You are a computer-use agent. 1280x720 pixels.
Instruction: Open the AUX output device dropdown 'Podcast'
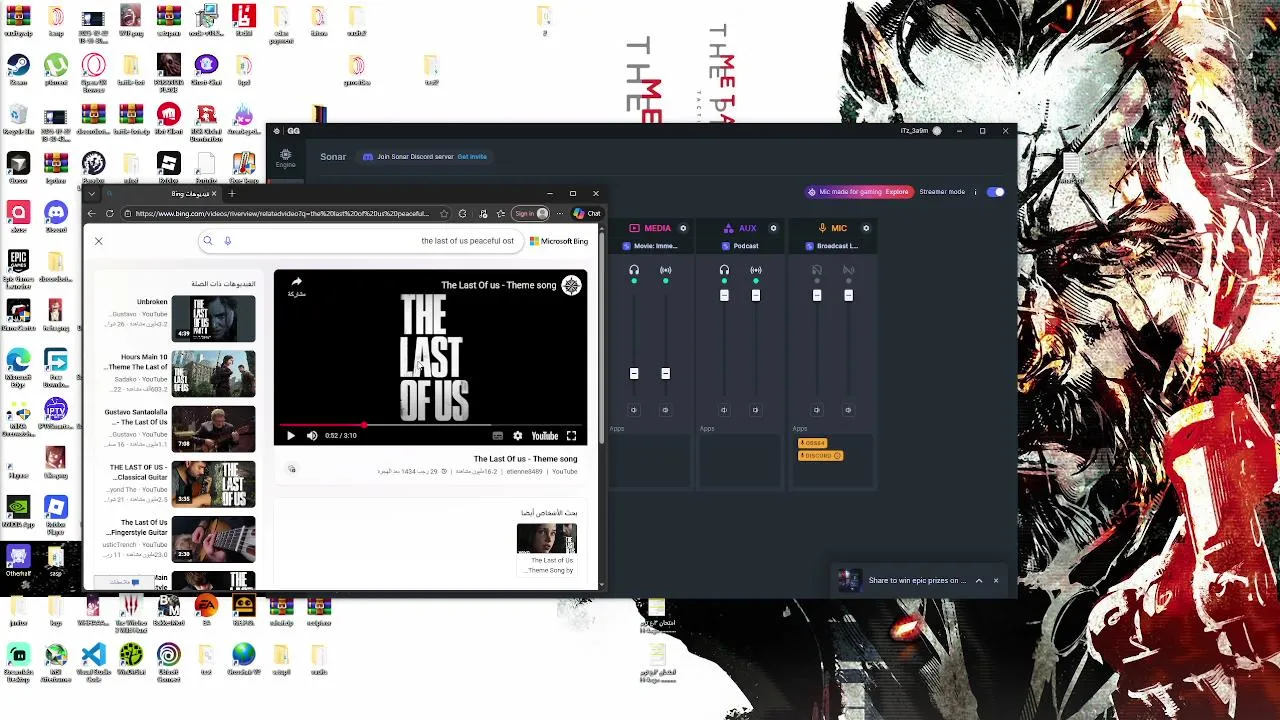[x=740, y=246]
